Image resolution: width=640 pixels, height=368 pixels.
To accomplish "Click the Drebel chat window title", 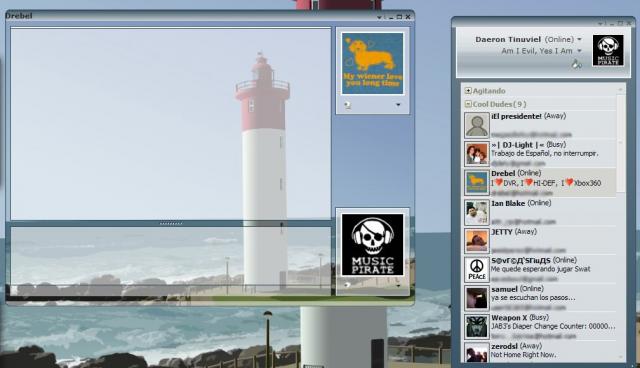I will pyautogui.click(x=19, y=16).
